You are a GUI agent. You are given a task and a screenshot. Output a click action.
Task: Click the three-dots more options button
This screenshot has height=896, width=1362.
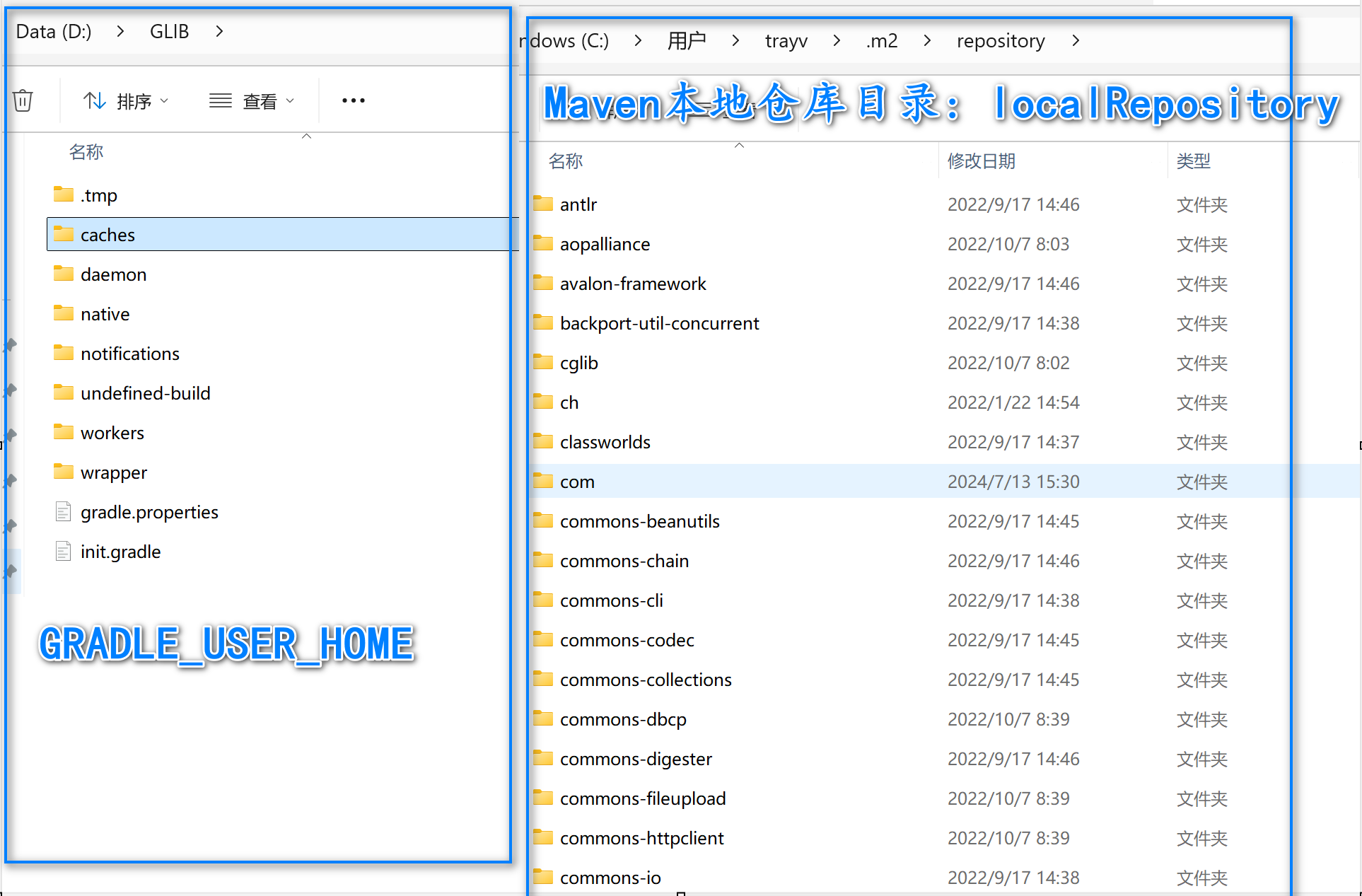click(353, 101)
